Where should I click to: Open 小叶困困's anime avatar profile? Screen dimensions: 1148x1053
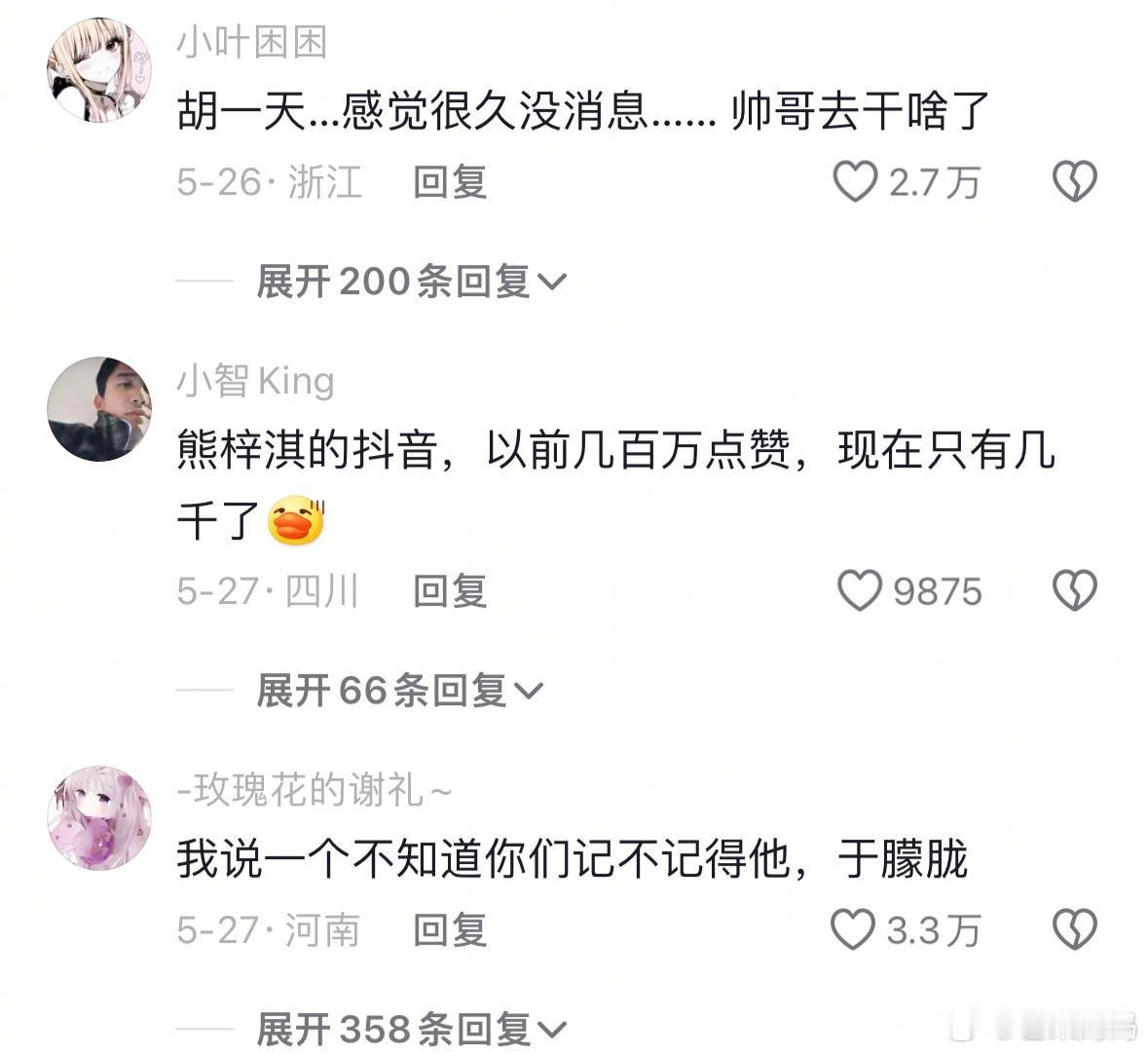99,69
